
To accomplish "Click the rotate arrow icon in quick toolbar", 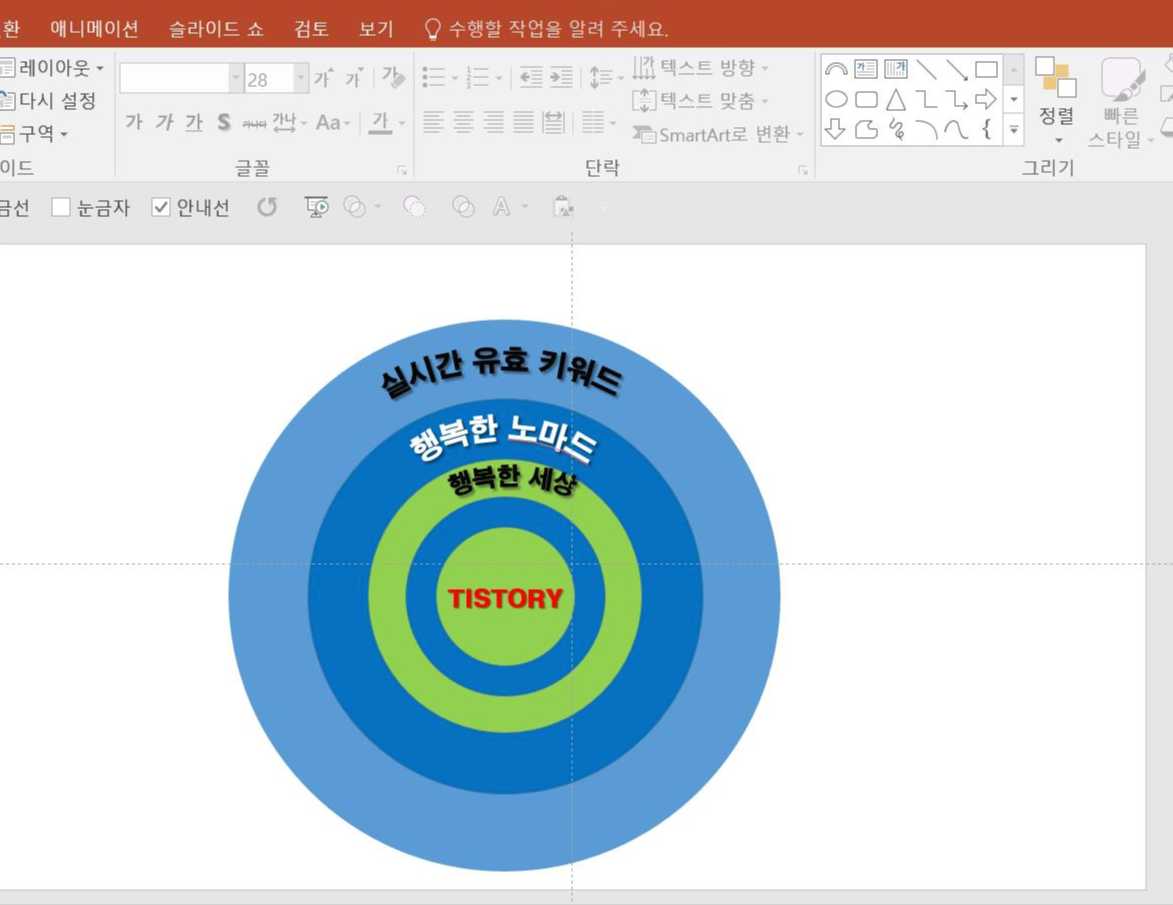I will (267, 207).
